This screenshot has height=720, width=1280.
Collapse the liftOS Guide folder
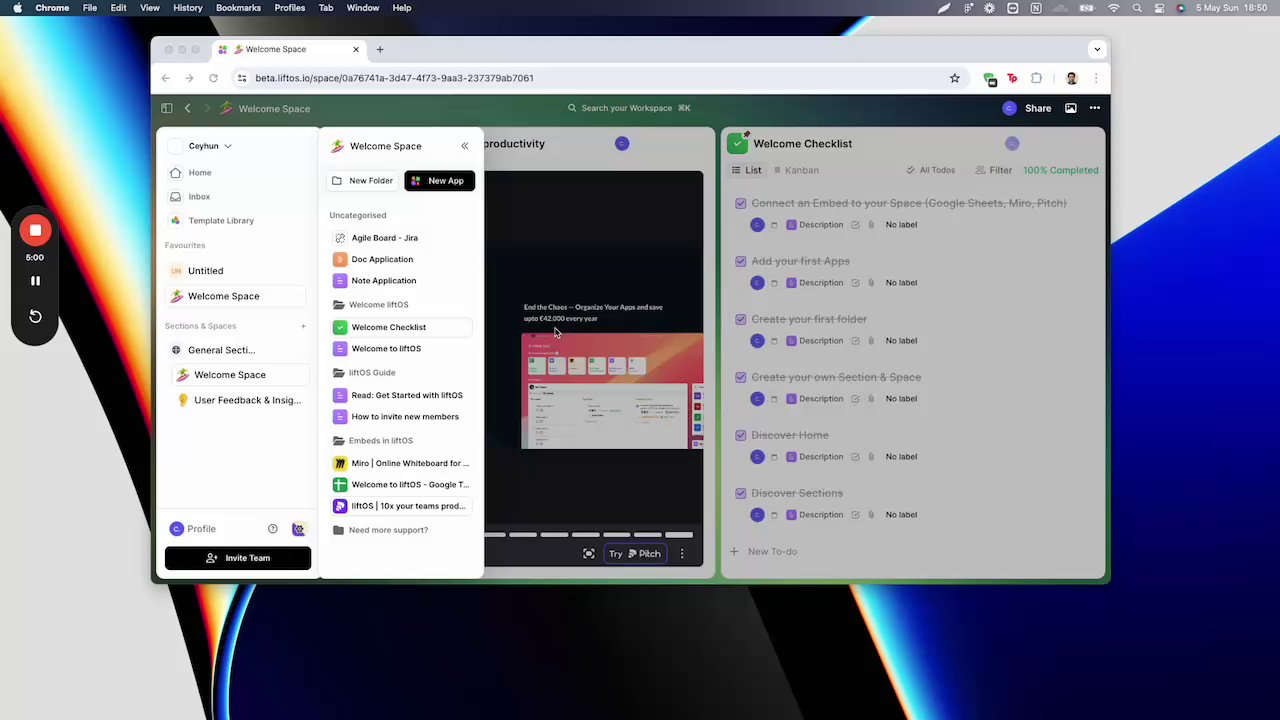[371, 373]
